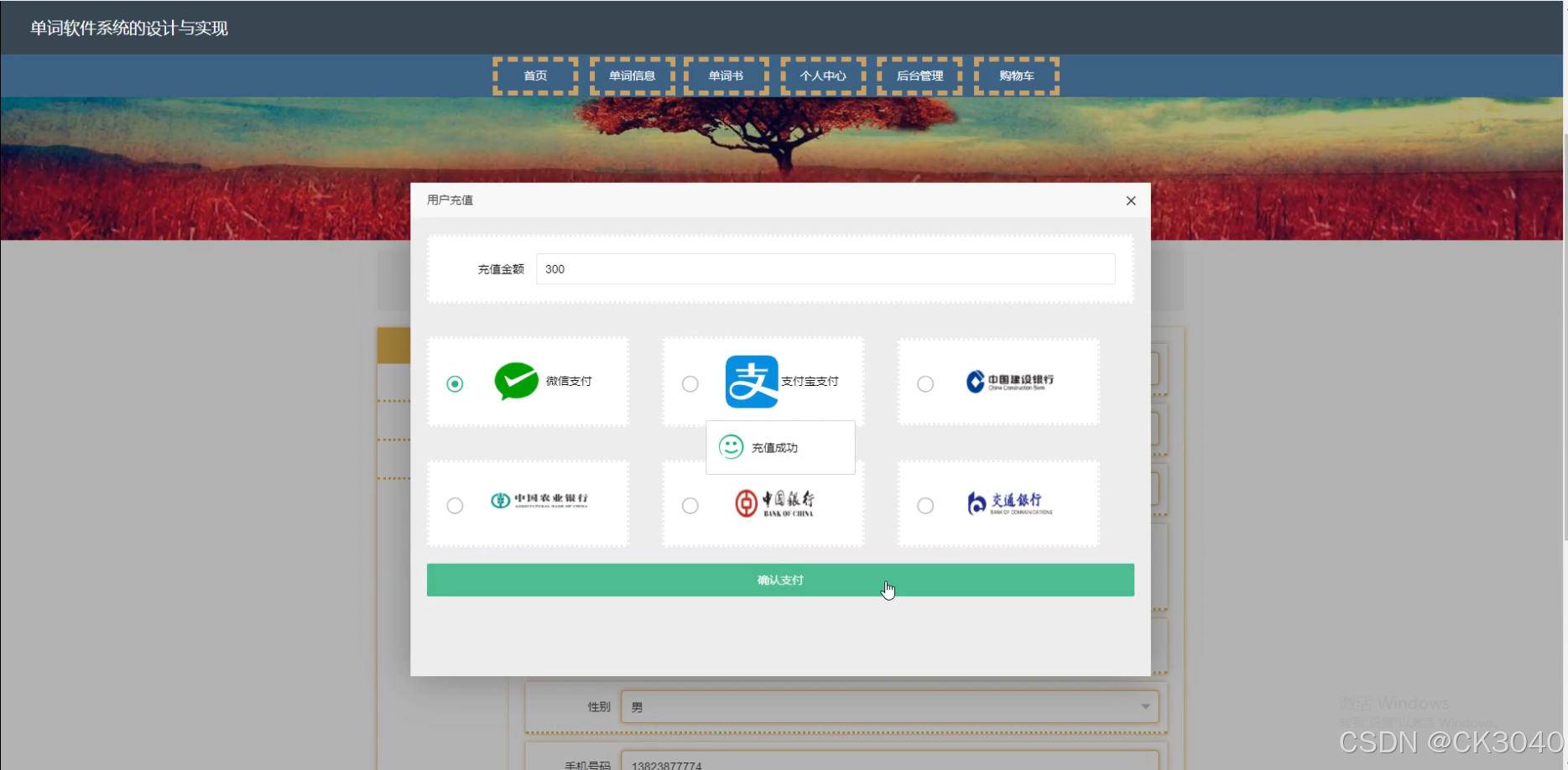Switch to the 单词信息 tab
This screenshot has width=1568, height=770.
point(632,75)
